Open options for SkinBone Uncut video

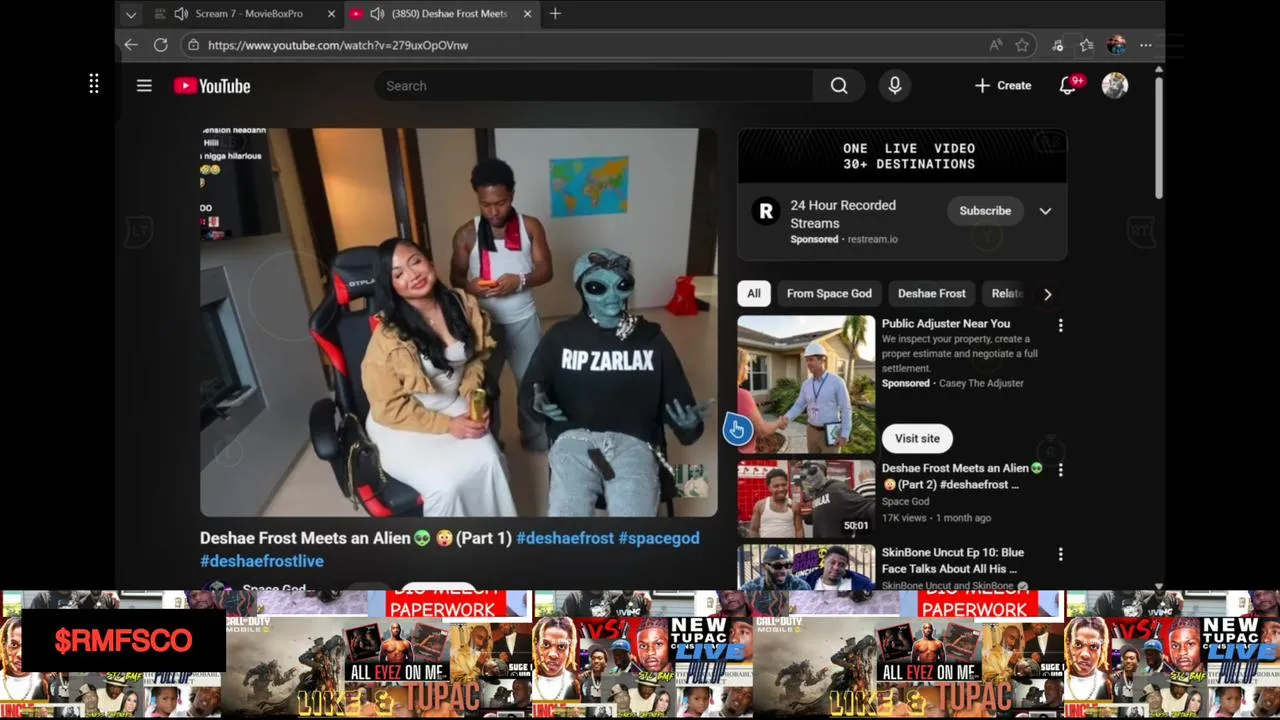click(x=1060, y=554)
